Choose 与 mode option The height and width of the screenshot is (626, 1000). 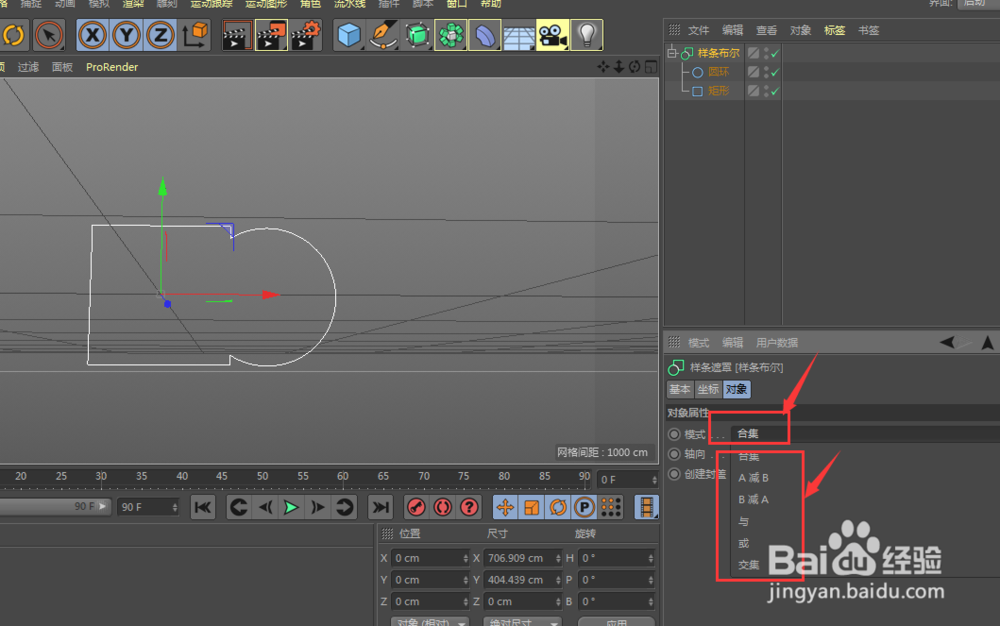click(x=744, y=521)
